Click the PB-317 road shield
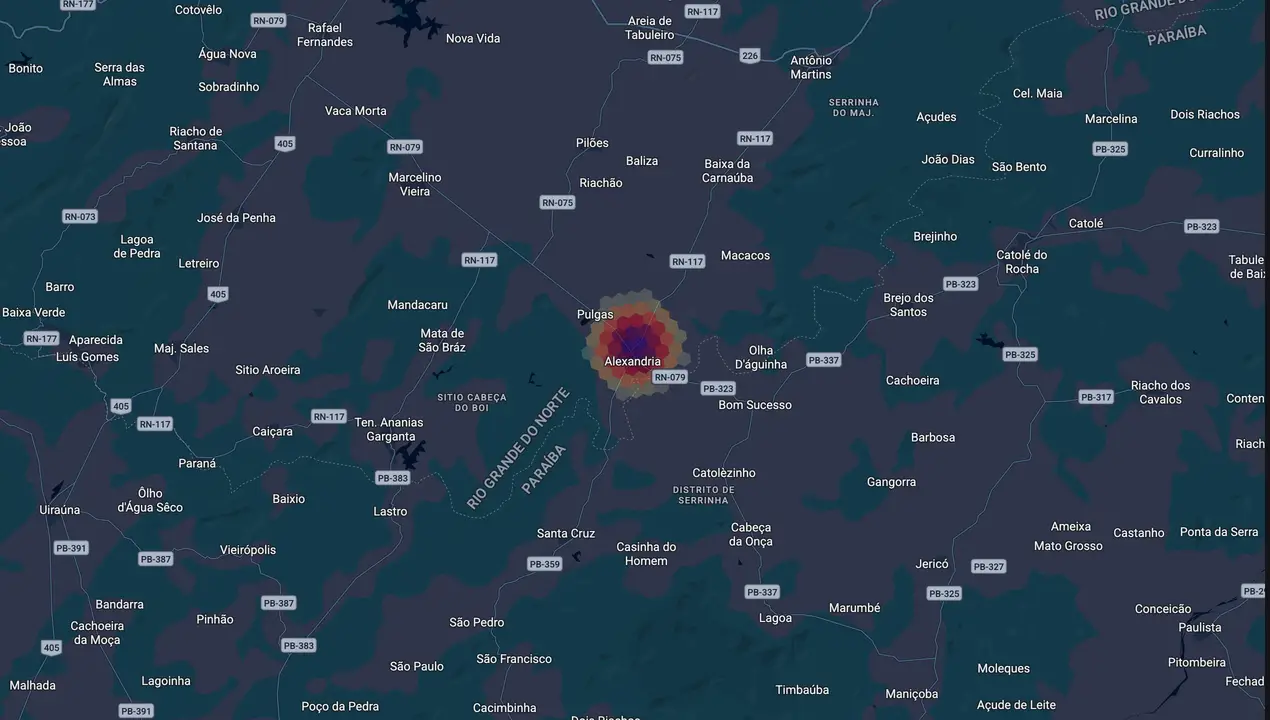1270x720 pixels. point(1096,397)
